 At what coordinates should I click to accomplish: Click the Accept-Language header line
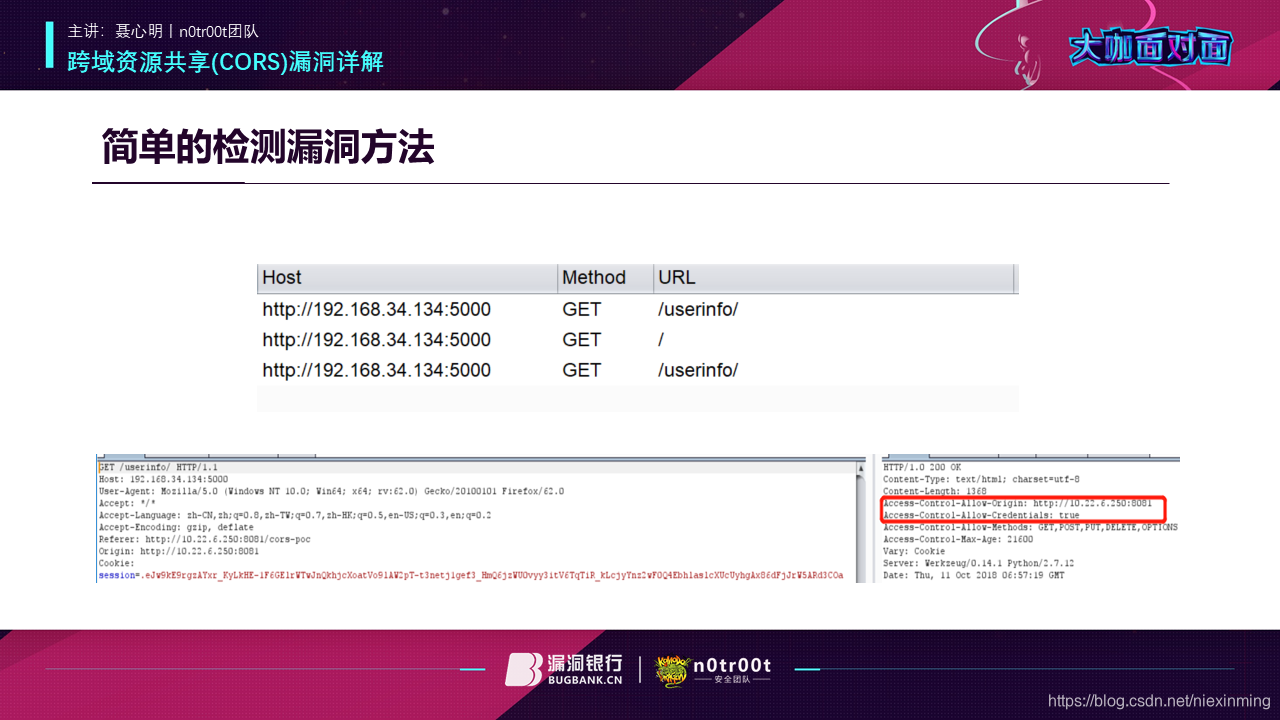pyautogui.click(x=295, y=516)
